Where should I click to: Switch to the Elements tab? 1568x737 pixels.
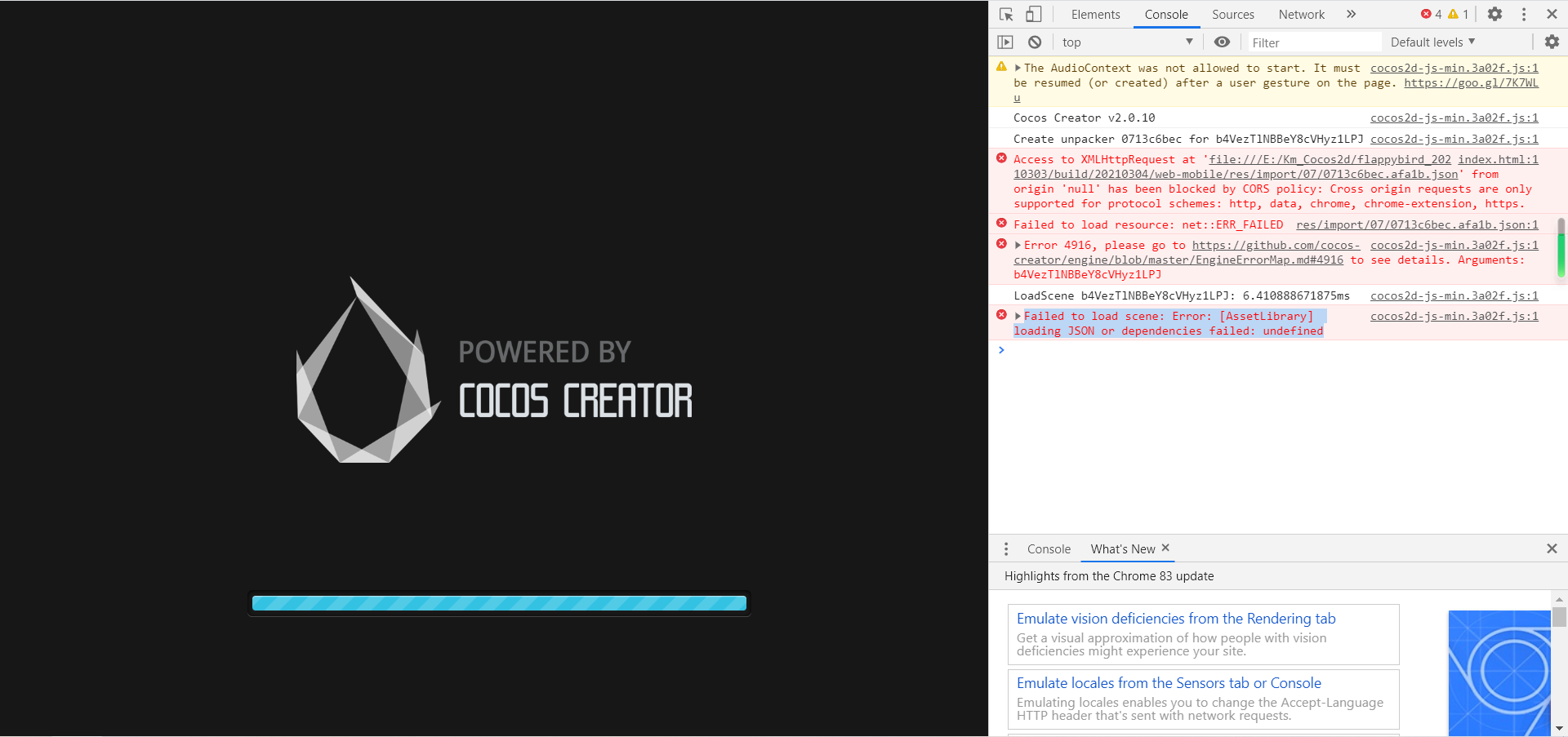point(1095,15)
